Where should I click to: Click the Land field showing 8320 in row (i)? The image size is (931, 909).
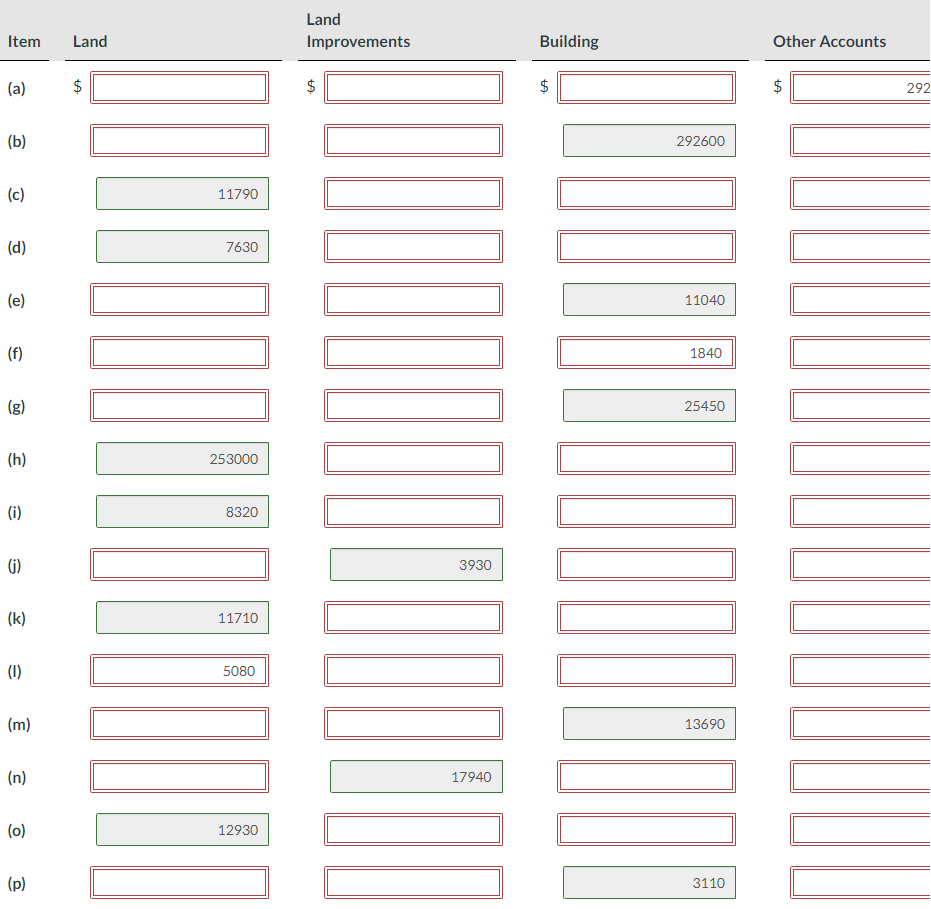[x=181, y=511]
